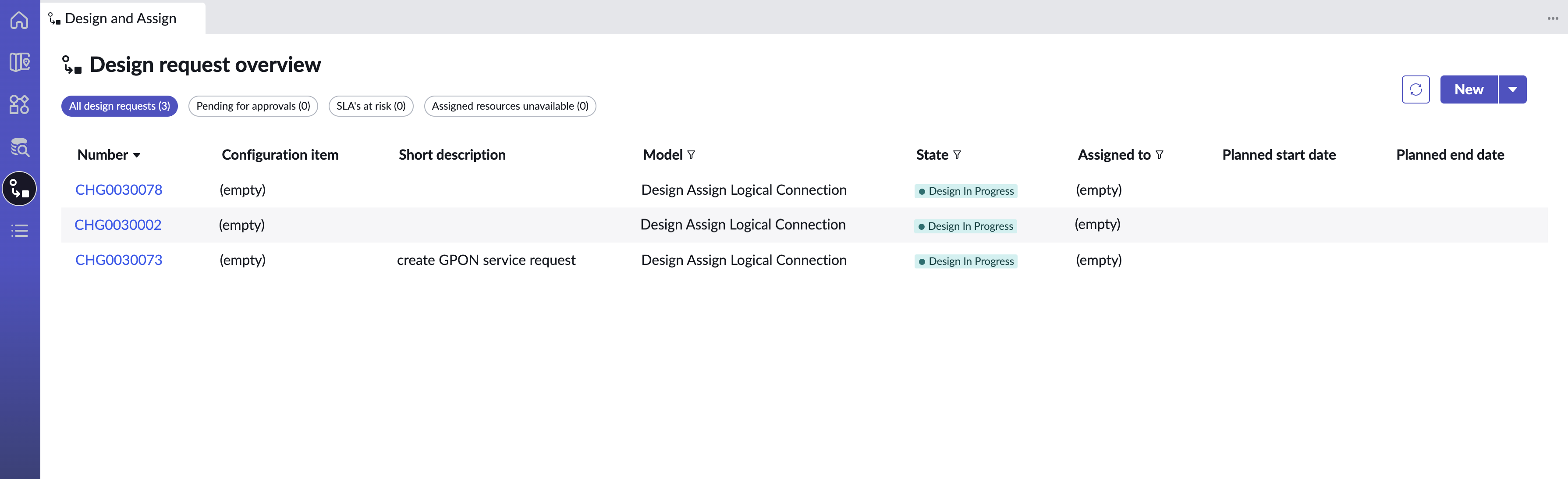Expand the New button dropdown arrow
1568x479 pixels.
pyautogui.click(x=1513, y=89)
